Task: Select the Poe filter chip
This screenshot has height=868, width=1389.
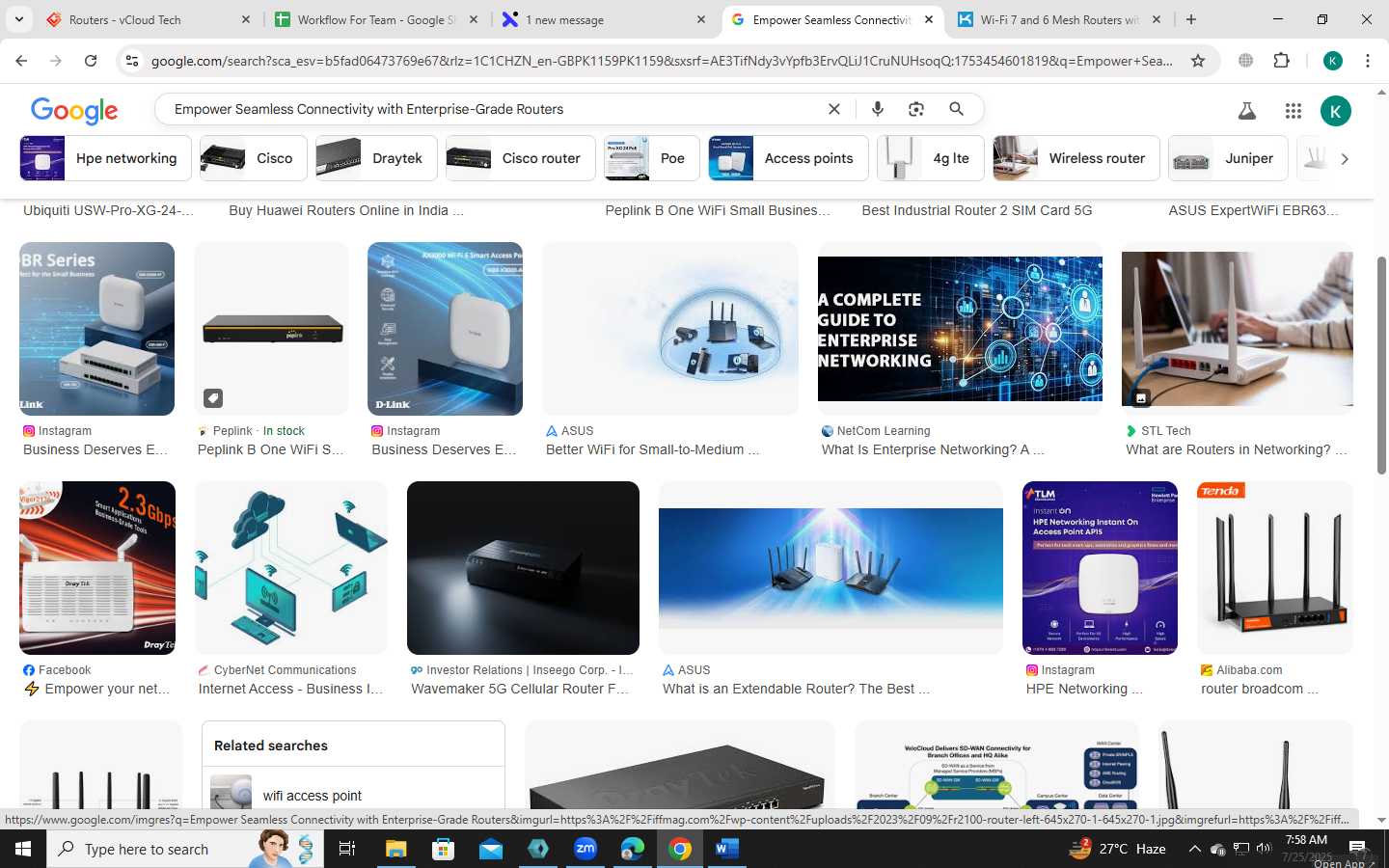Action: pos(652,158)
